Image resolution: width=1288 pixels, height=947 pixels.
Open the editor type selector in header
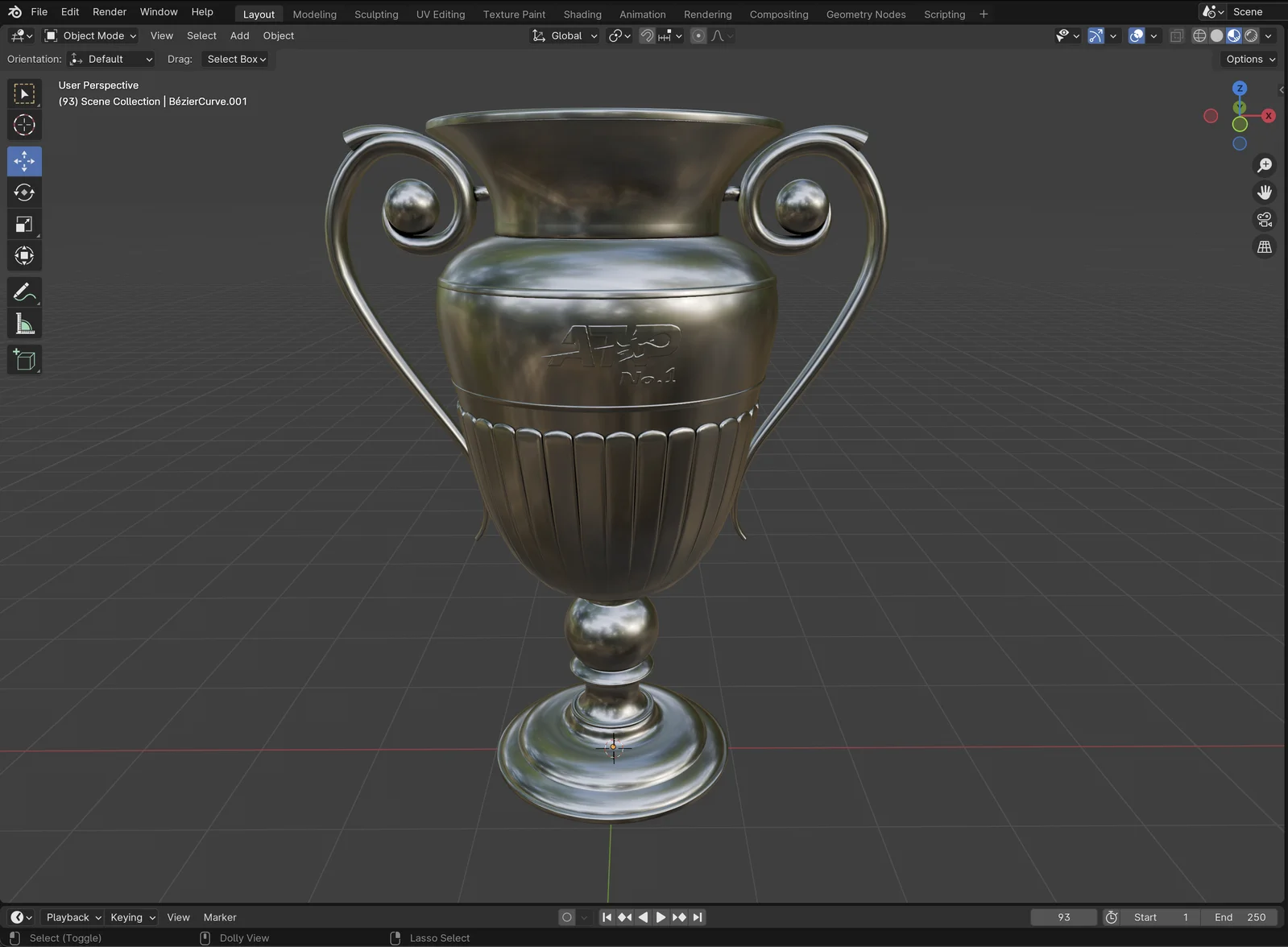[21, 35]
